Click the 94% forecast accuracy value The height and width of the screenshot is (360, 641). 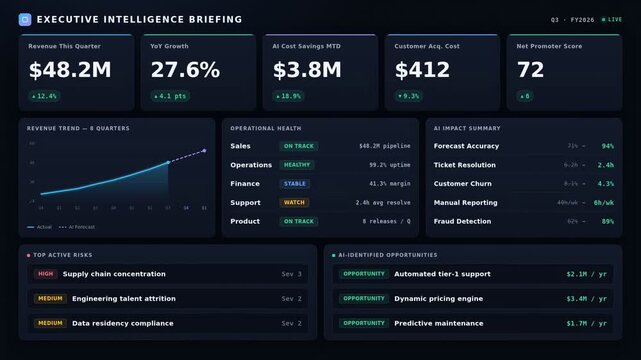(607, 146)
